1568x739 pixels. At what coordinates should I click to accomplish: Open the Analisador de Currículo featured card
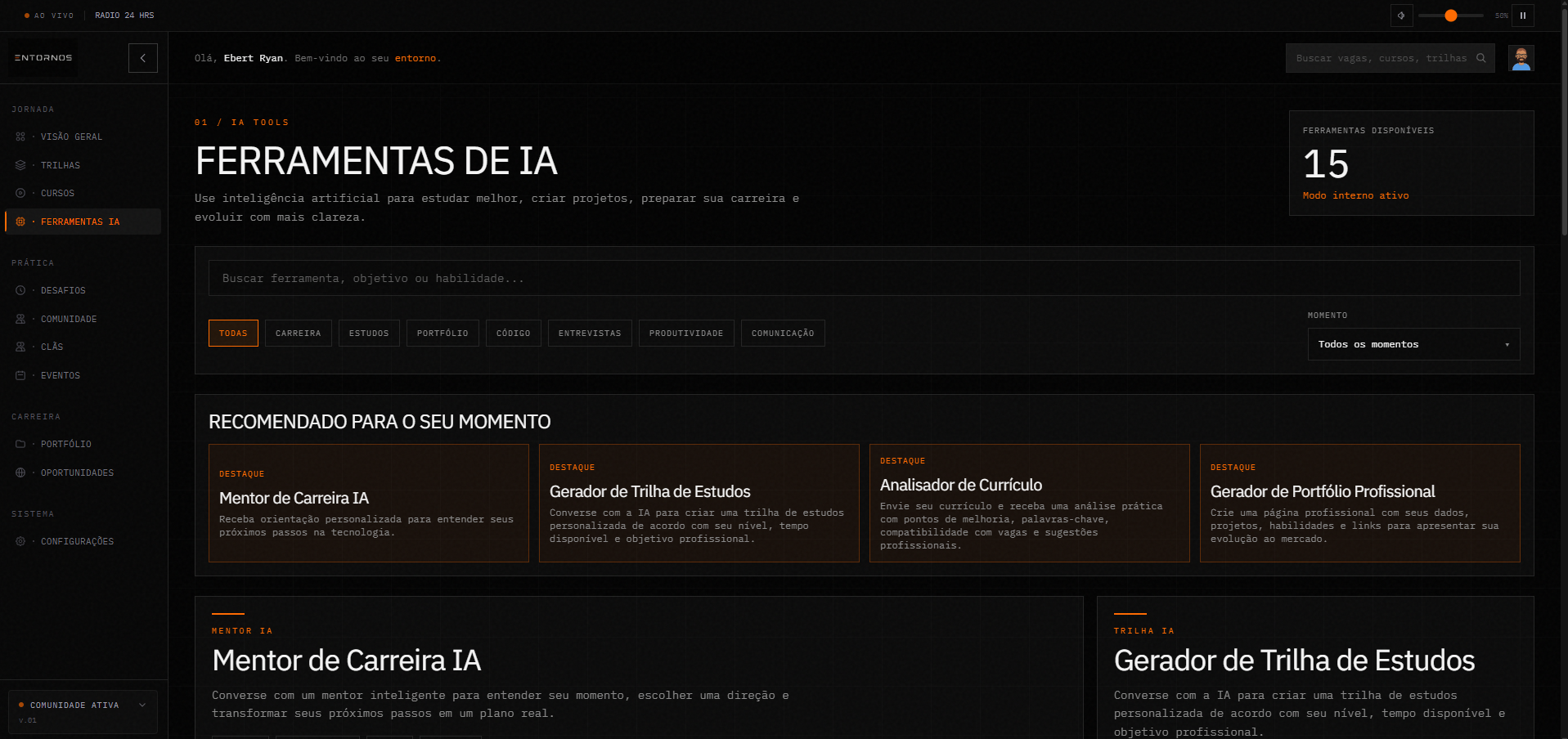[x=1029, y=503]
